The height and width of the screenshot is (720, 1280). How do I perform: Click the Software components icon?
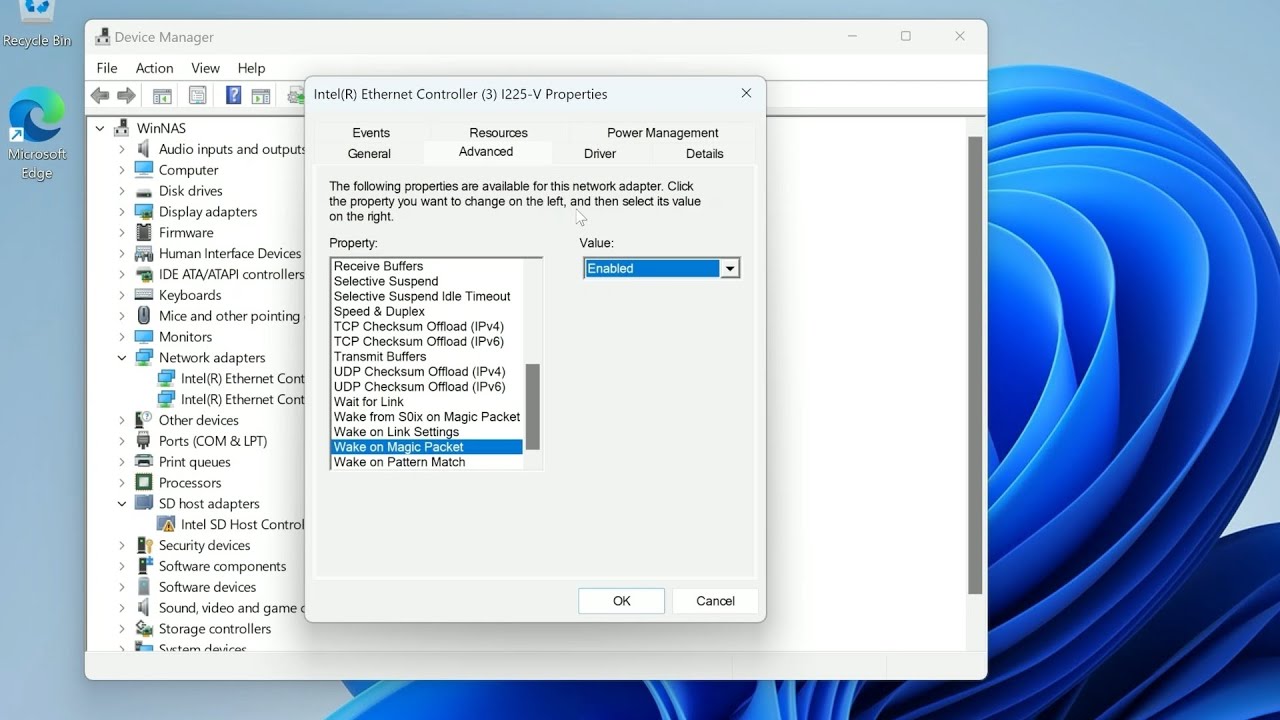click(143, 566)
